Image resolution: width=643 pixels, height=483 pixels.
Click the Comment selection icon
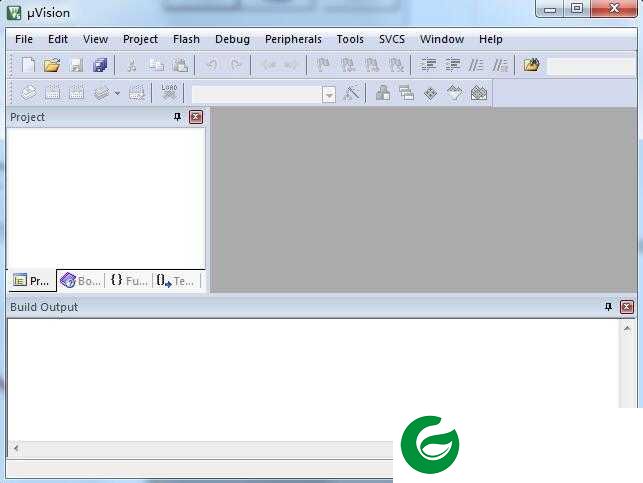[476, 65]
